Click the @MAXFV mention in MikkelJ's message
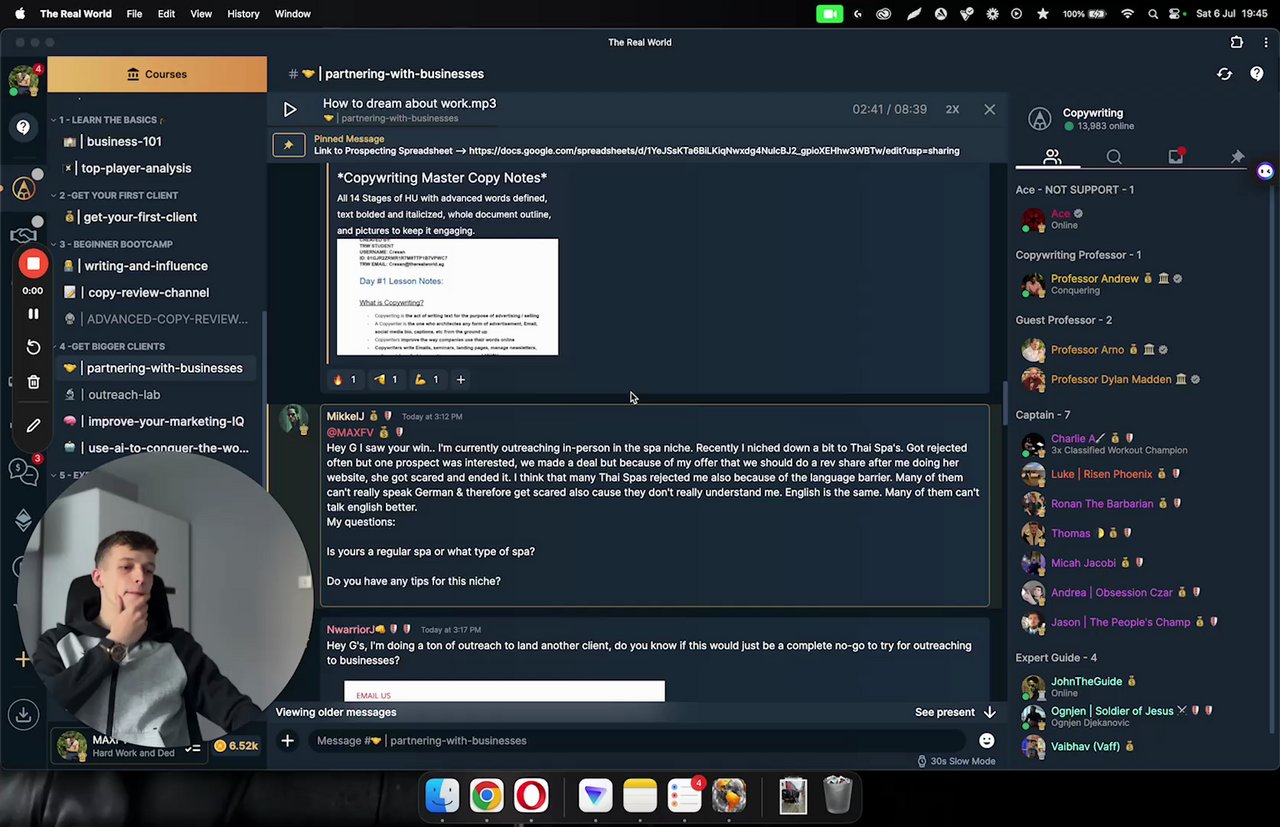 (x=350, y=433)
